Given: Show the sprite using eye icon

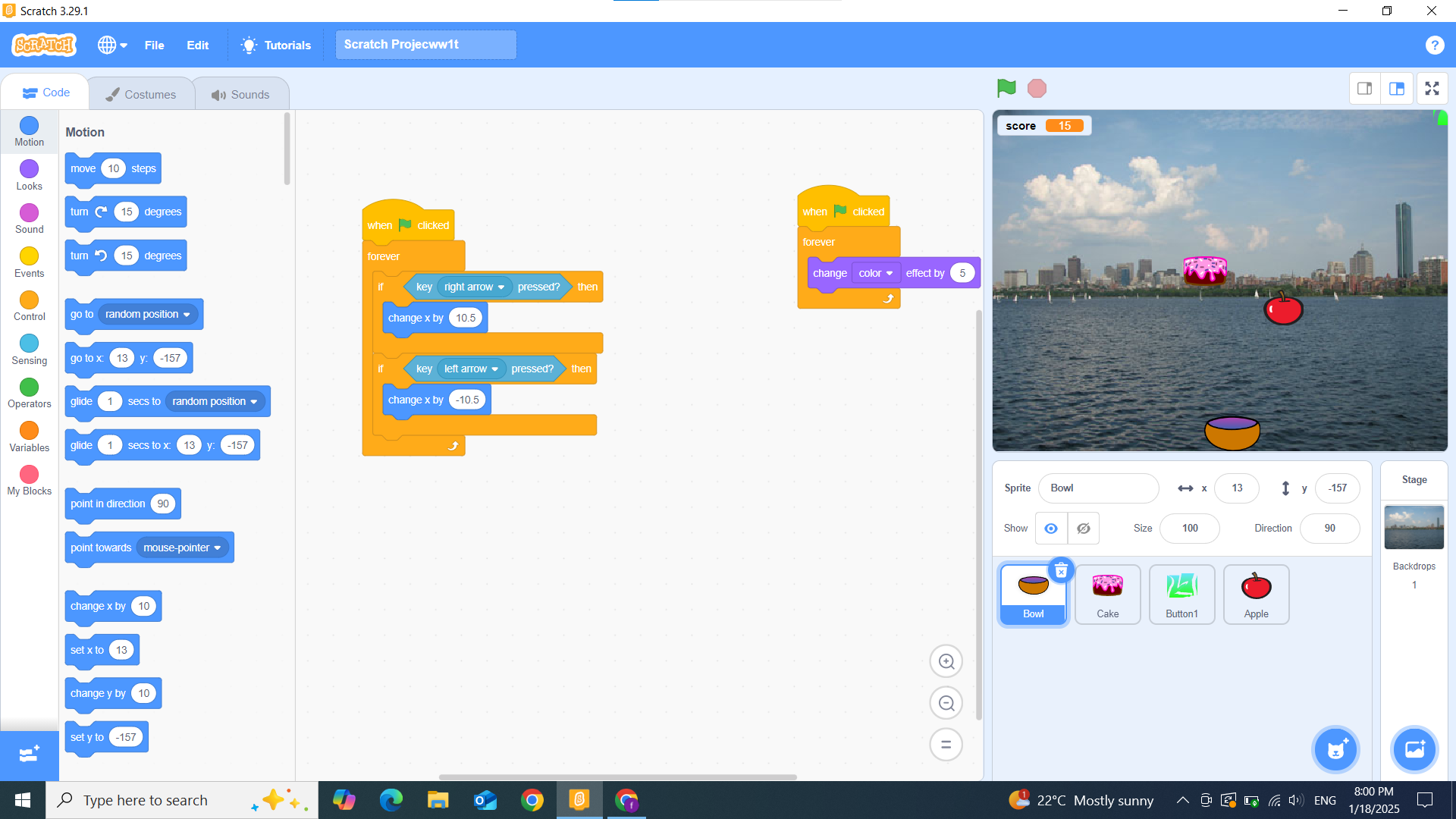Looking at the screenshot, I should (1051, 529).
